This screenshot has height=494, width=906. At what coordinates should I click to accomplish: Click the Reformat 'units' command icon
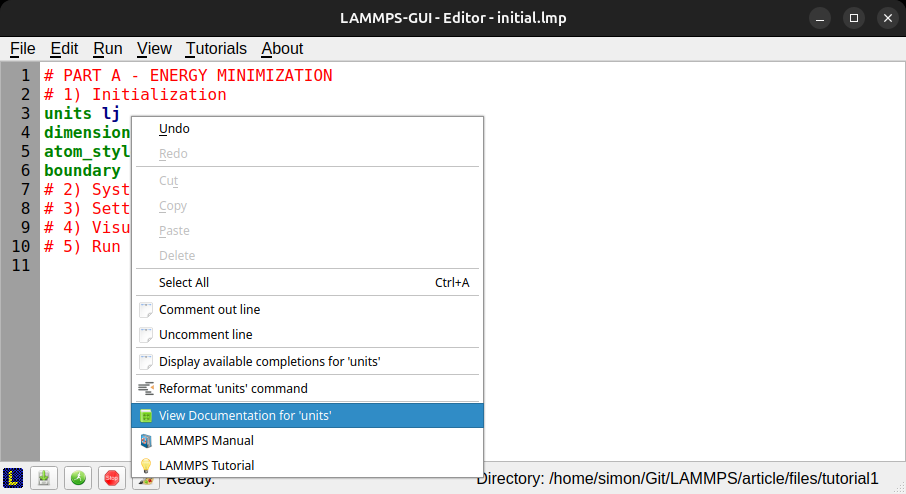tap(146, 388)
